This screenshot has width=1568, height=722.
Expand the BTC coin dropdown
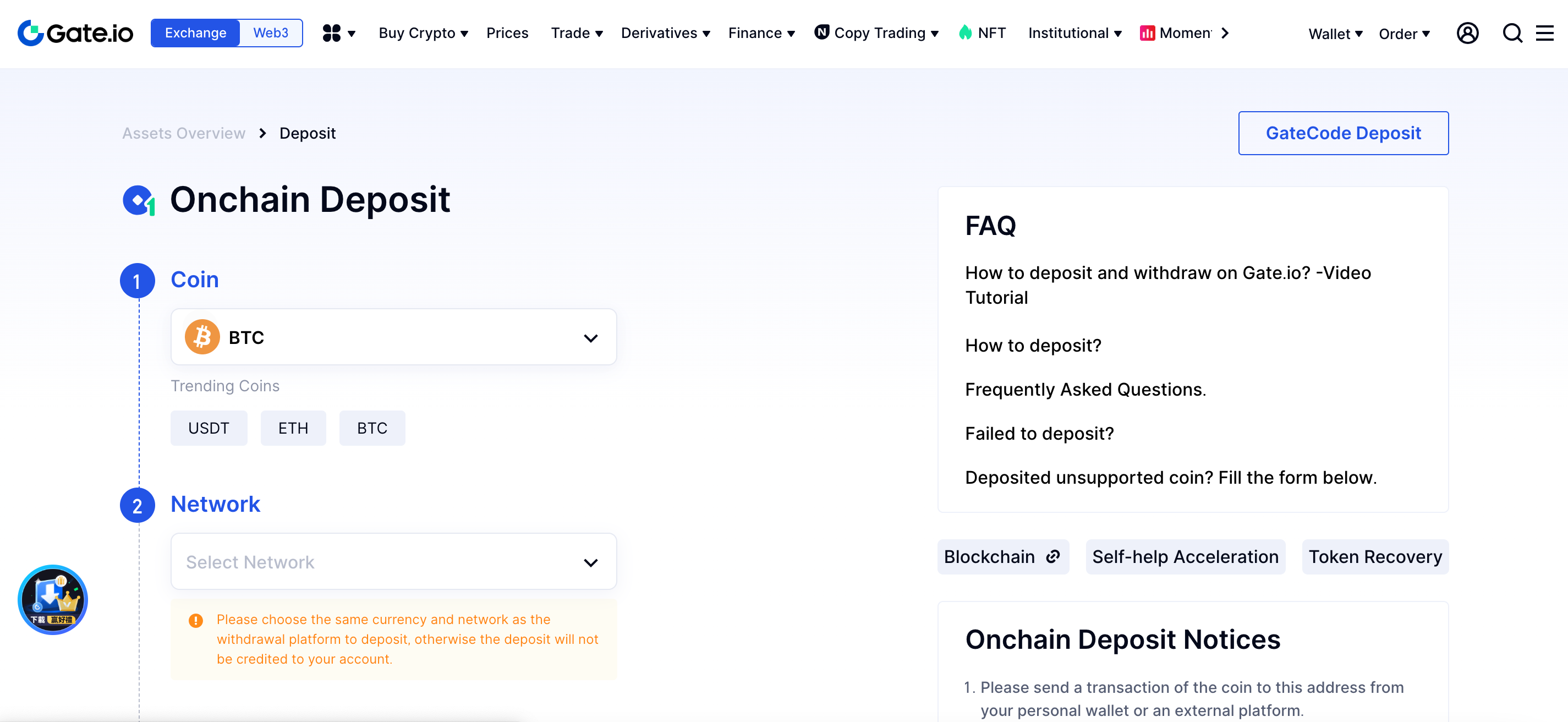[x=393, y=337]
